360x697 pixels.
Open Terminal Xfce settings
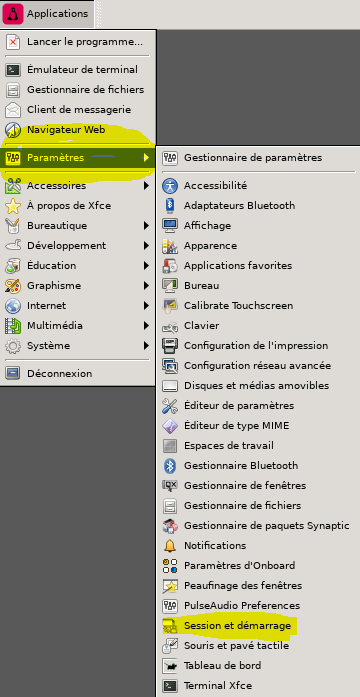pos(259,685)
